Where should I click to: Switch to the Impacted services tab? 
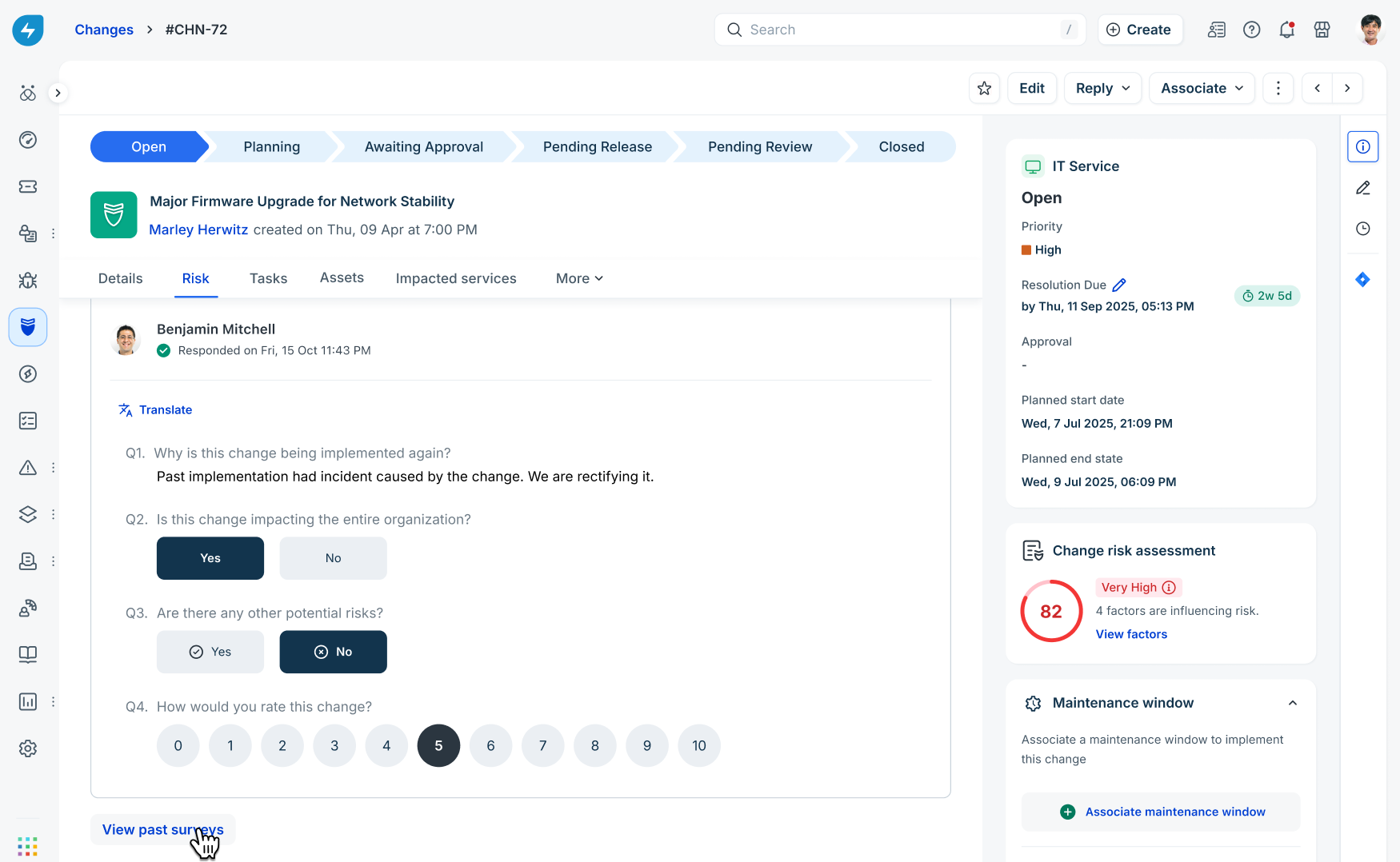456,278
